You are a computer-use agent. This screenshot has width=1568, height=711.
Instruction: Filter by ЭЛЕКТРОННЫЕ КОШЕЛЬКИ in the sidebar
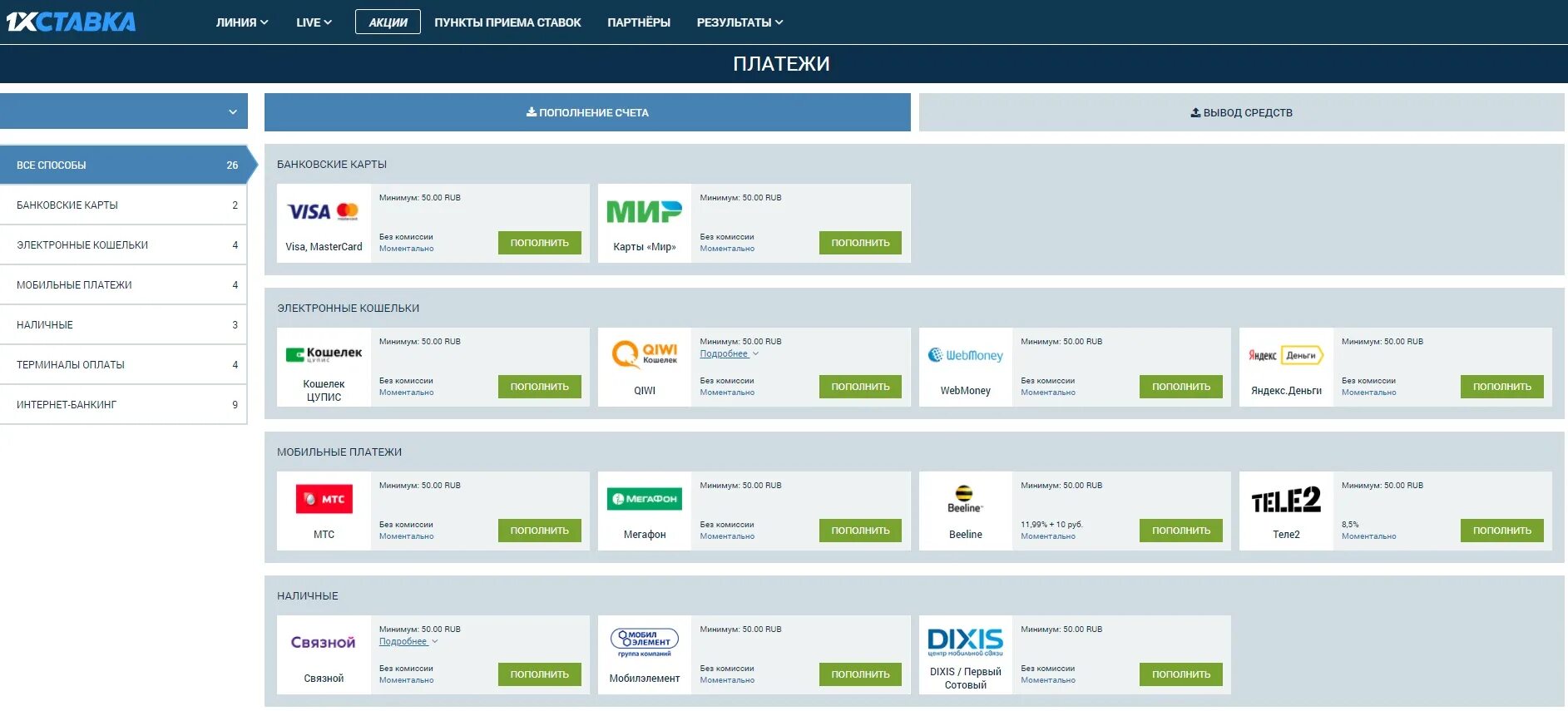click(x=124, y=244)
